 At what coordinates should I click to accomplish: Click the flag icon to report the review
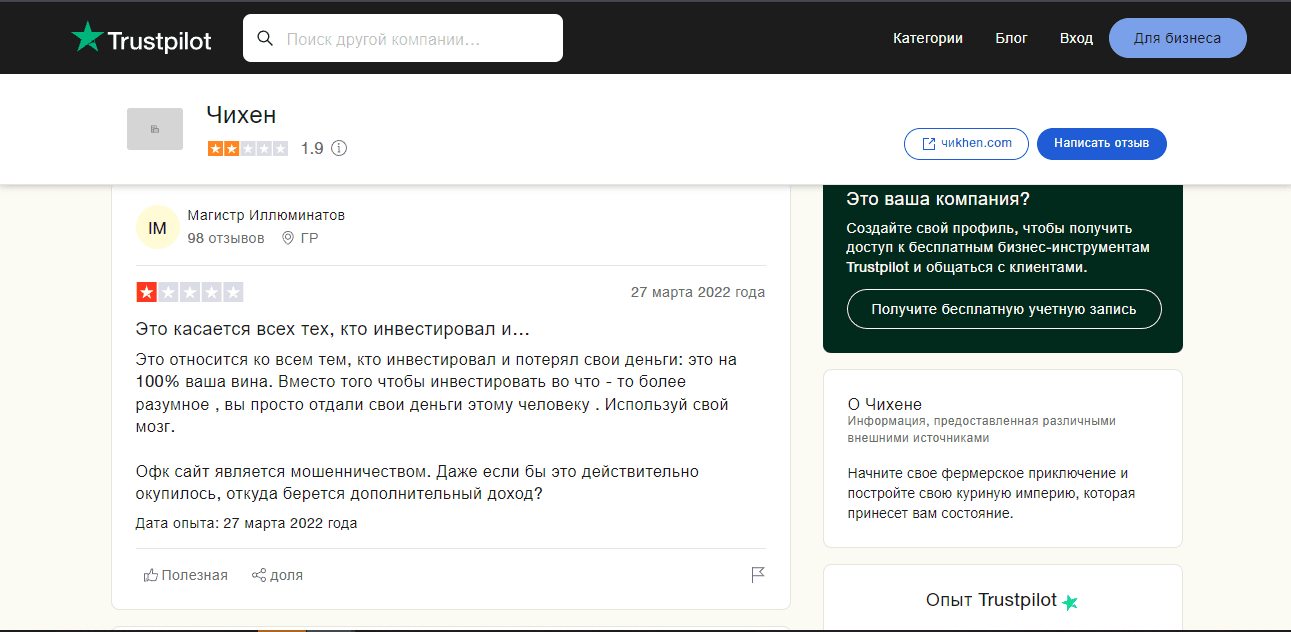click(758, 575)
